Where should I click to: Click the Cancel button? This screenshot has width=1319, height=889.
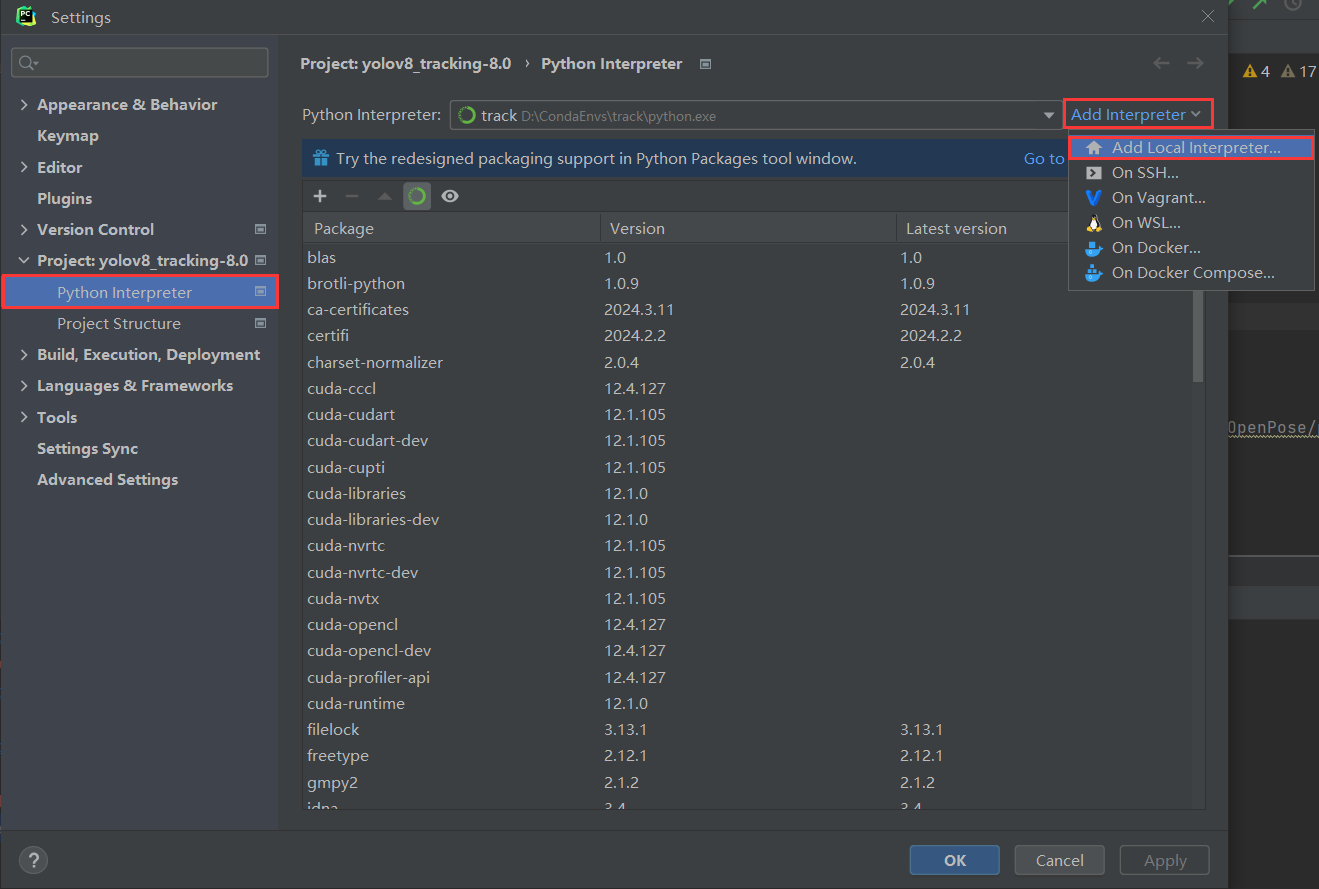point(1059,860)
